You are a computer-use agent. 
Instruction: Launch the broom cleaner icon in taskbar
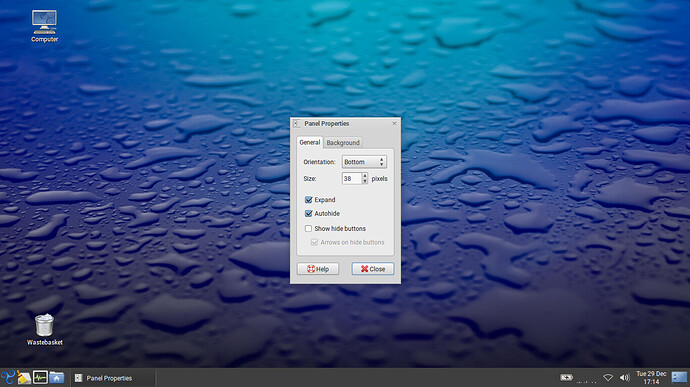[x=24, y=378]
